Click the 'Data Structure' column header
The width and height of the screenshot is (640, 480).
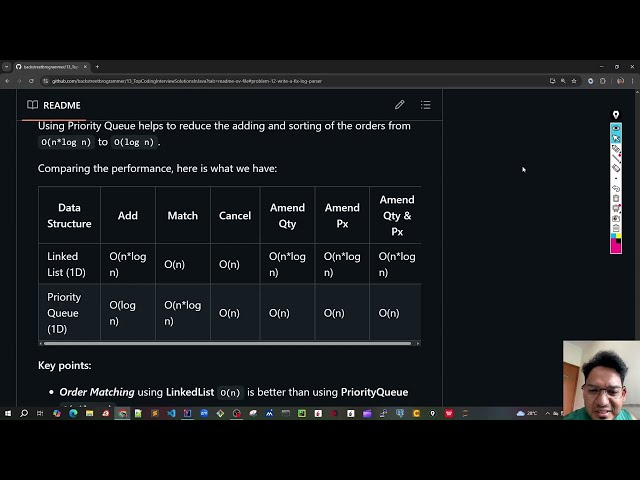[x=69, y=216]
